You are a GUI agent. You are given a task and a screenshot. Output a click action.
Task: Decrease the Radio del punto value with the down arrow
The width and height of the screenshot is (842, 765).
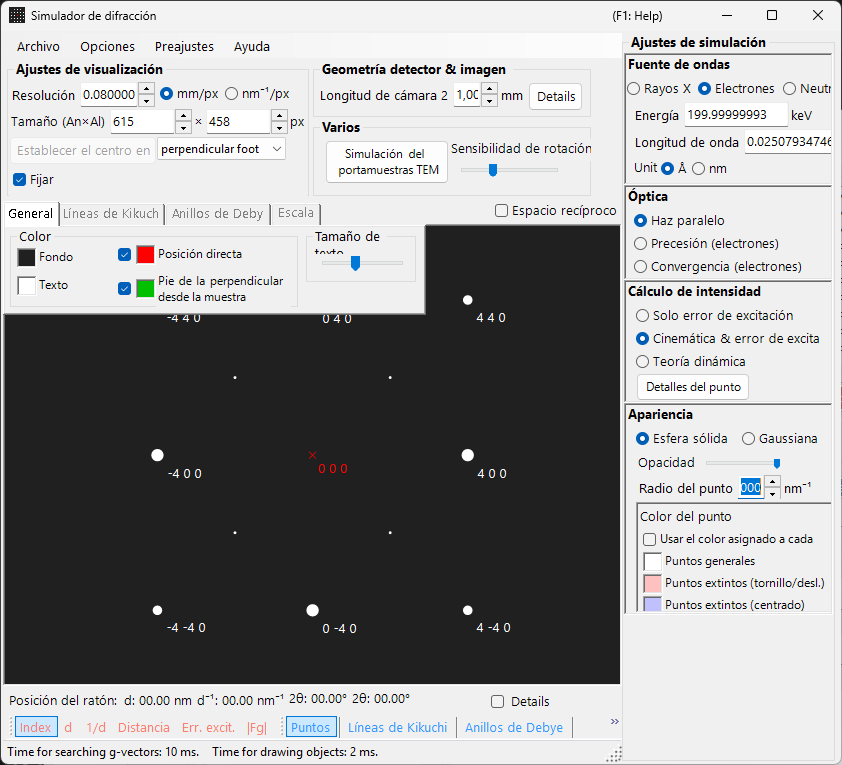point(772,494)
